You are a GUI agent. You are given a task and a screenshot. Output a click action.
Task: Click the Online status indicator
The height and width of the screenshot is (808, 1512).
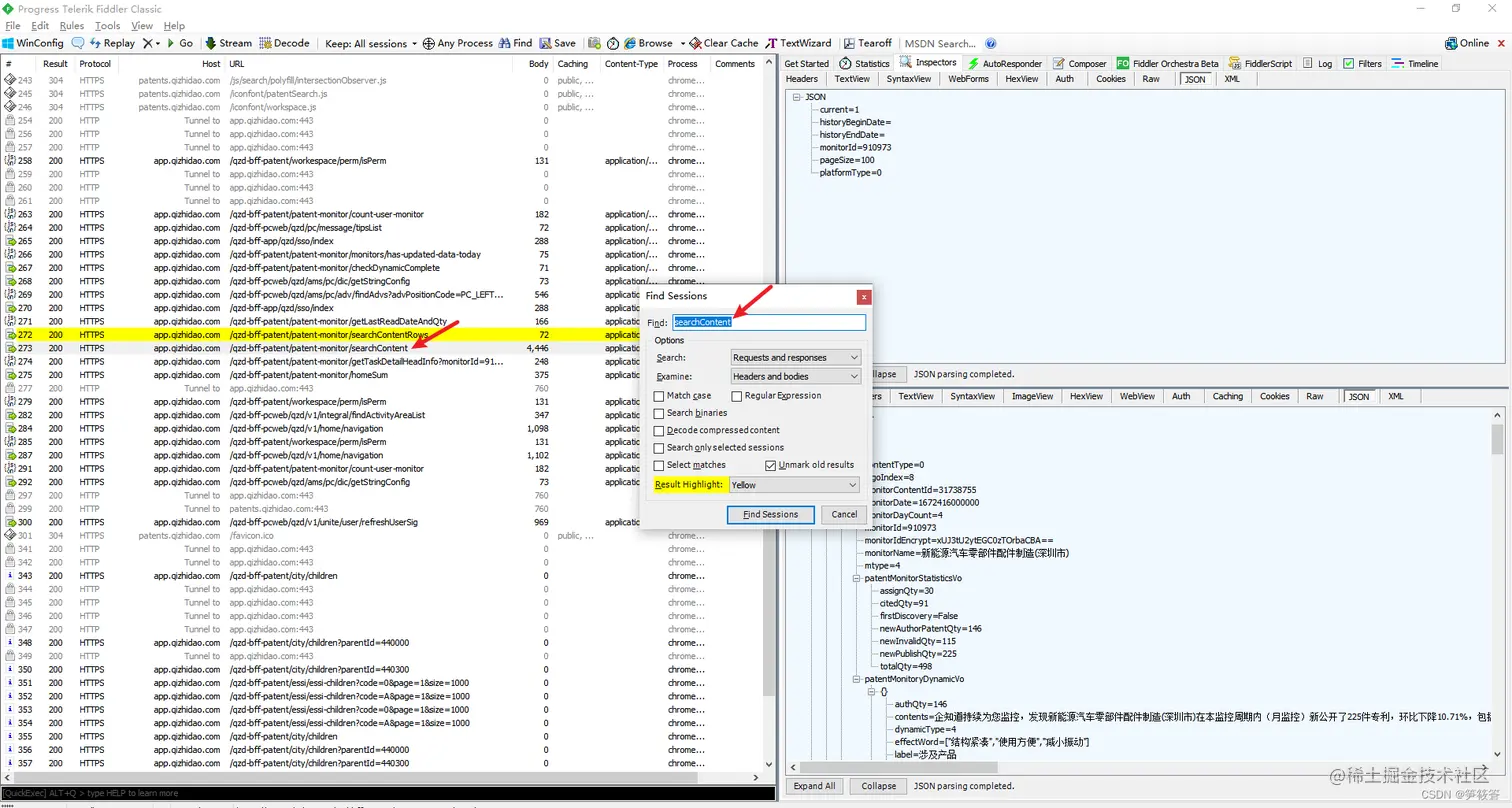(1467, 43)
